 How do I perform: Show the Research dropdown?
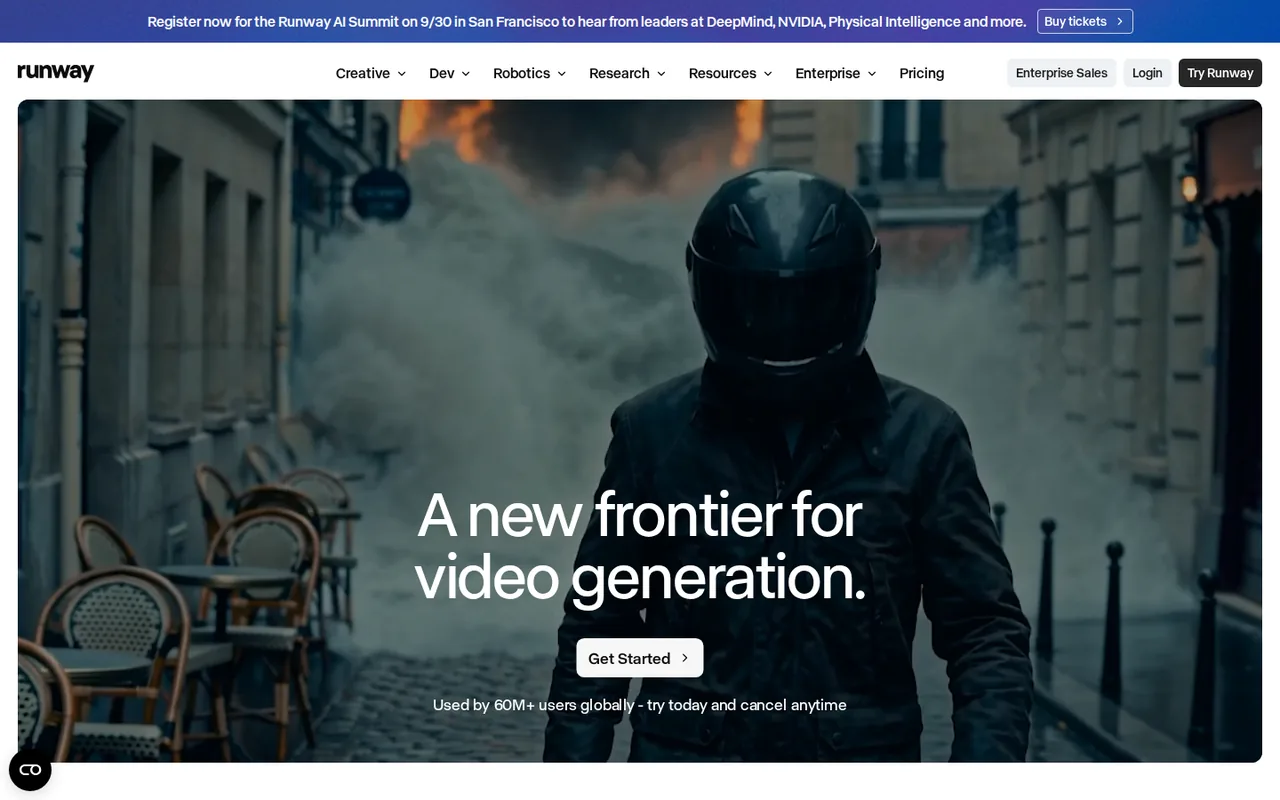[628, 73]
